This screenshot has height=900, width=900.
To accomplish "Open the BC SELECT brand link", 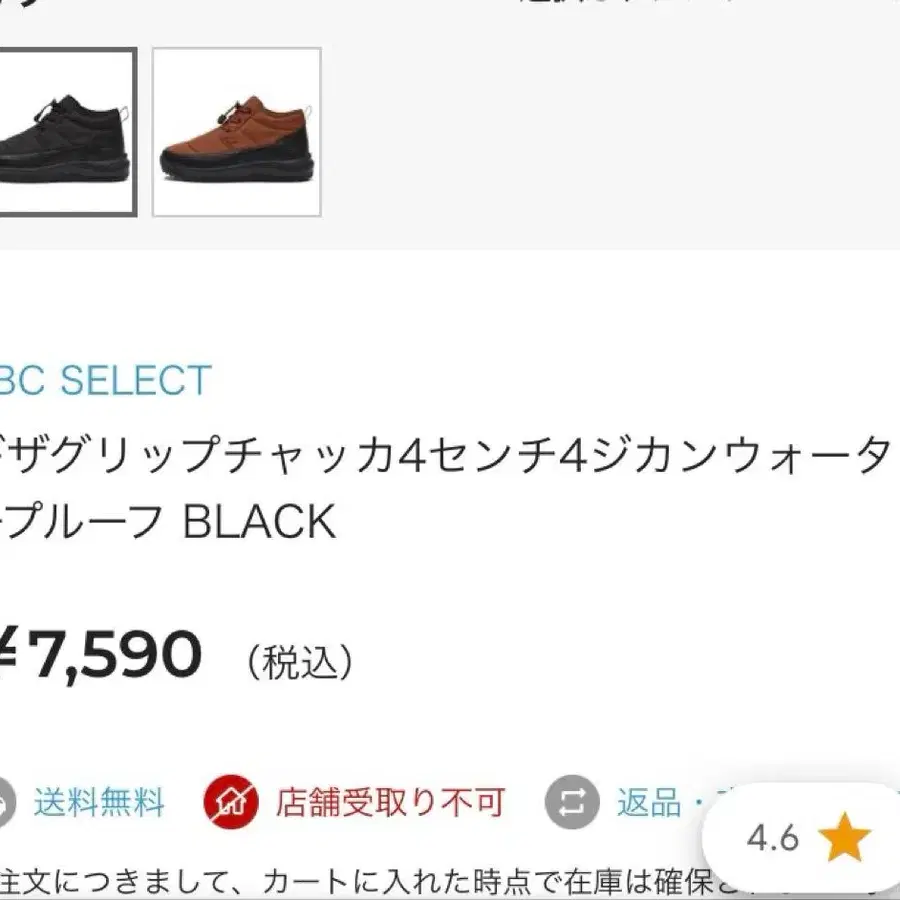I will 104,381.
